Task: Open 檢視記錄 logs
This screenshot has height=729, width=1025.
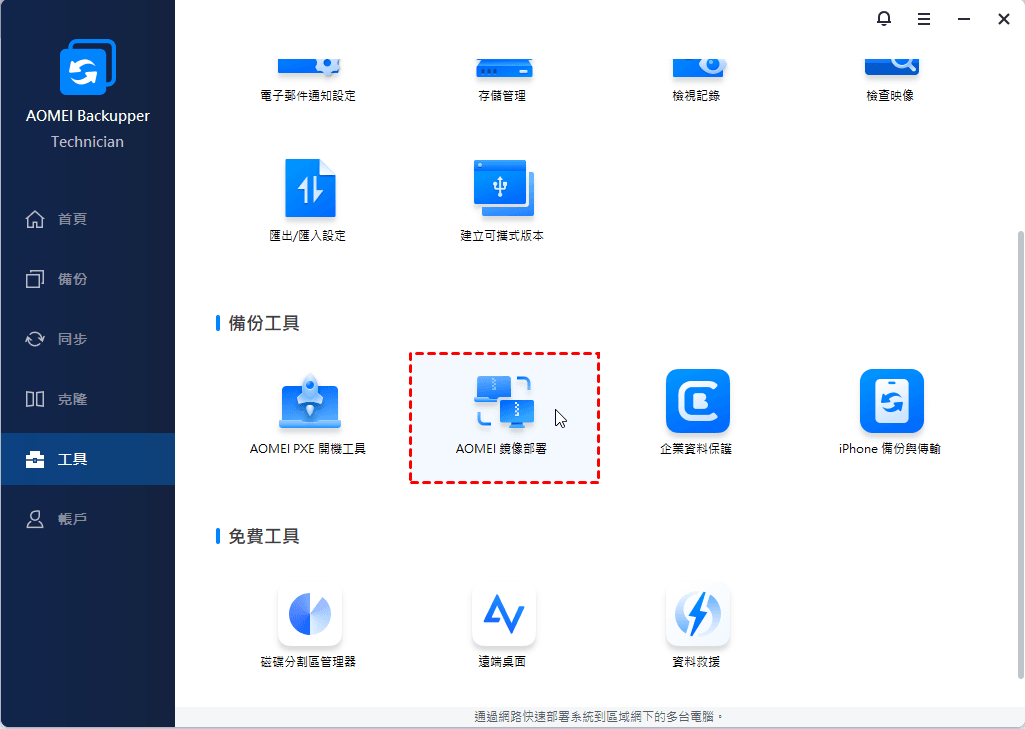Action: [697, 75]
